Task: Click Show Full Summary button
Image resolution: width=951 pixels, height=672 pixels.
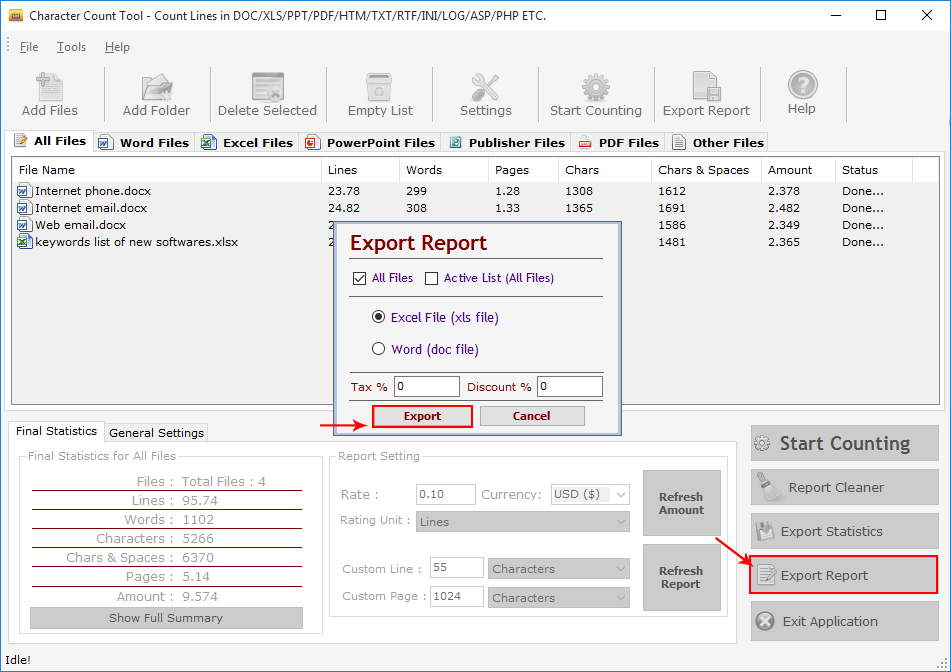Action: pyautogui.click(x=166, y=618)
